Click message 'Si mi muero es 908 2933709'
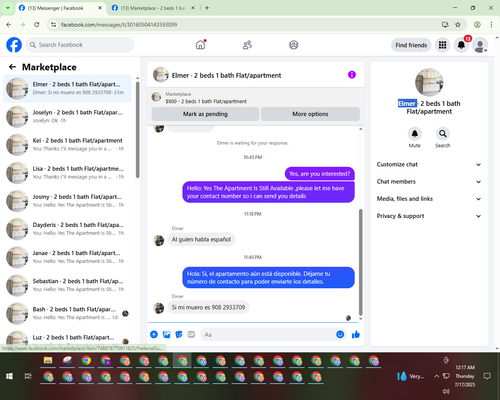Screen dimensions: 500x400 [208, 307]
